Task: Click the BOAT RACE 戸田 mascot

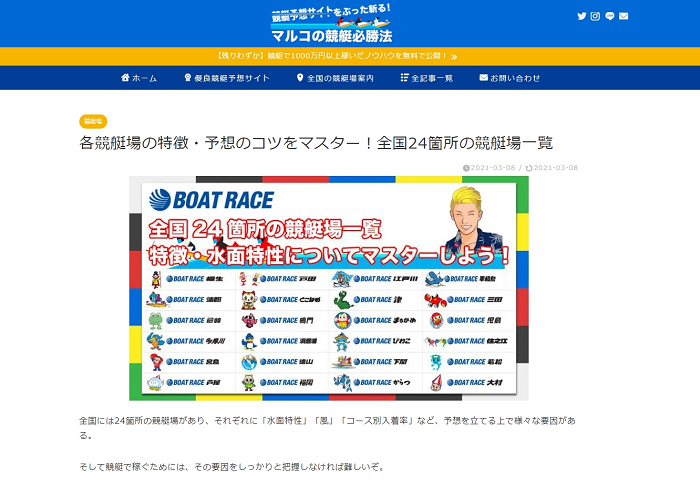Action: pos(249,279)
